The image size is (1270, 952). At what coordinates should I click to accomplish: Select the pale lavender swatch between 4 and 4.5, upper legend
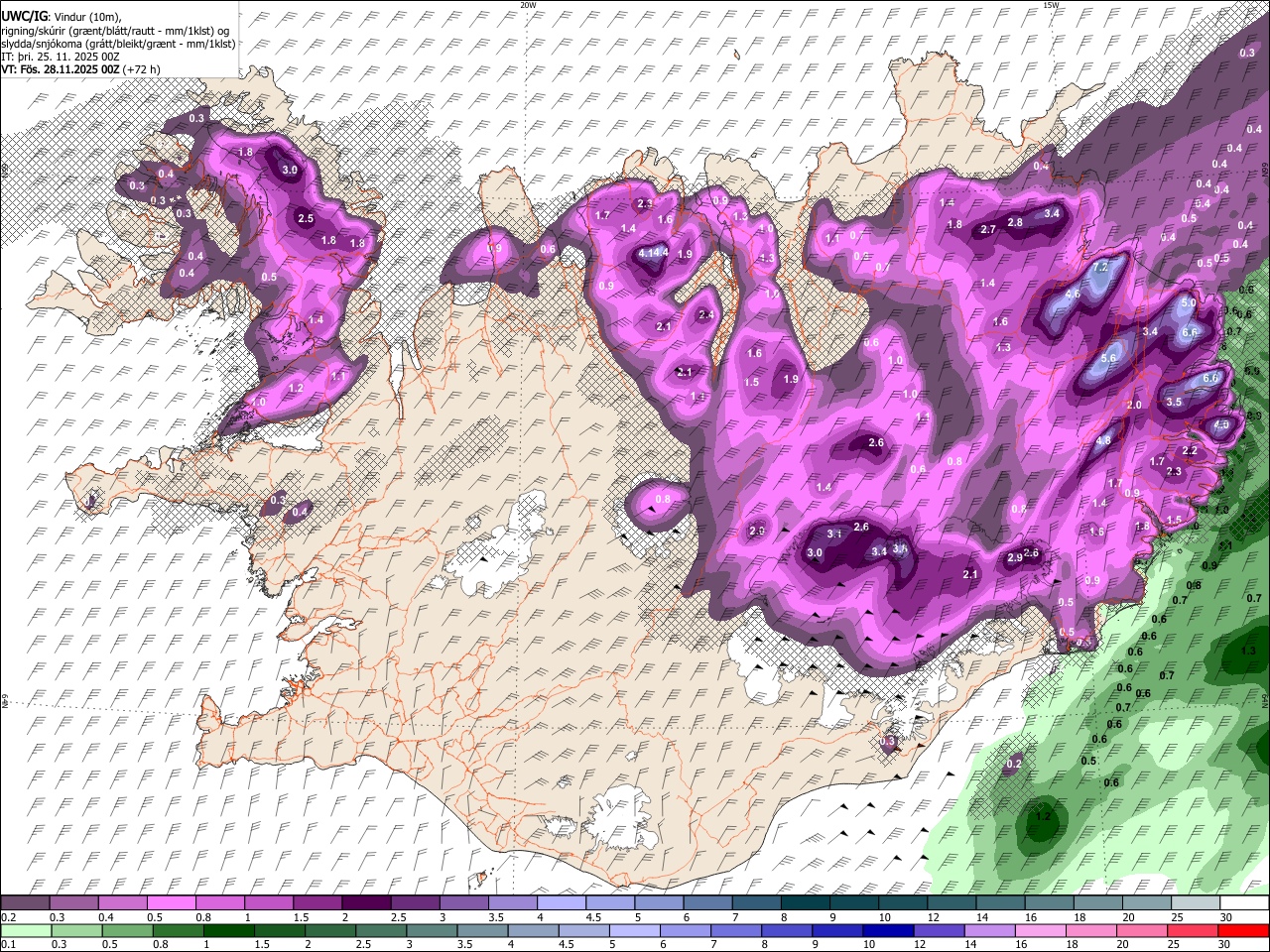coord(562,903)
